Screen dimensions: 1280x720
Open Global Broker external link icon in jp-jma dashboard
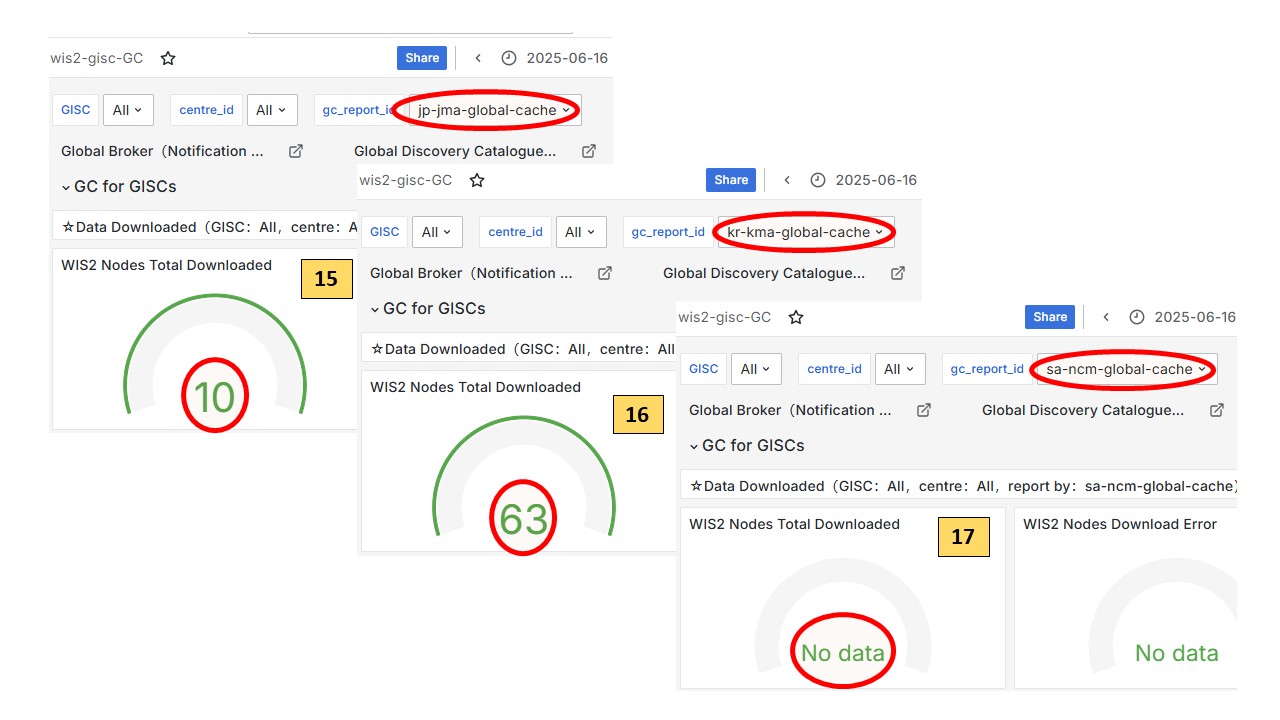tap(296, 151)
